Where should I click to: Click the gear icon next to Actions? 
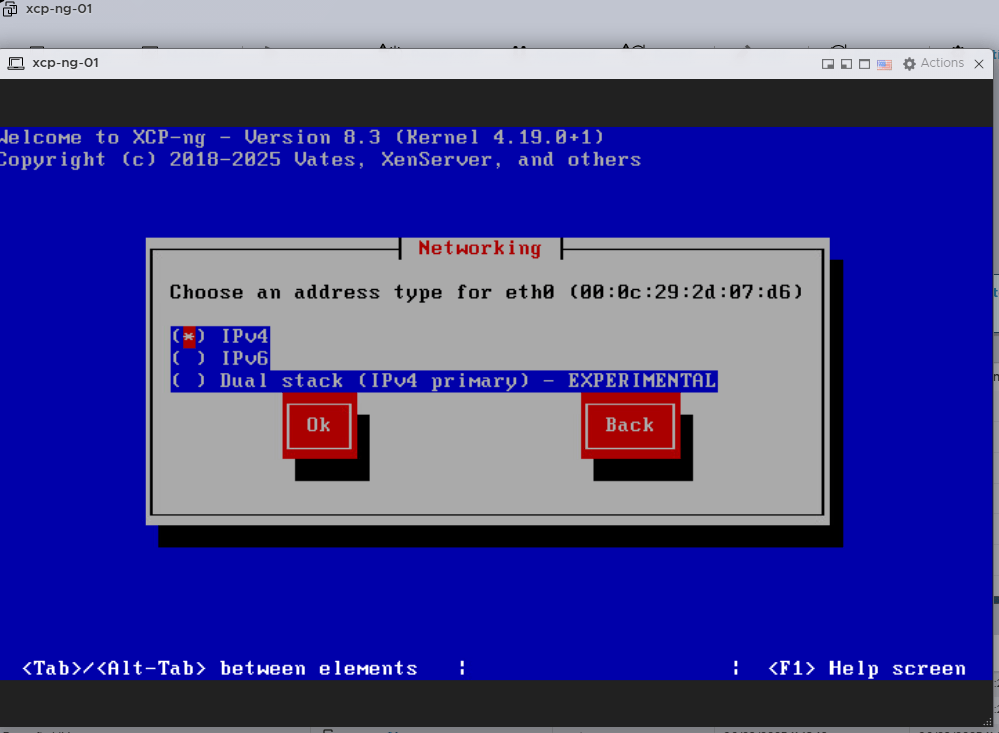tap(909, 64)
